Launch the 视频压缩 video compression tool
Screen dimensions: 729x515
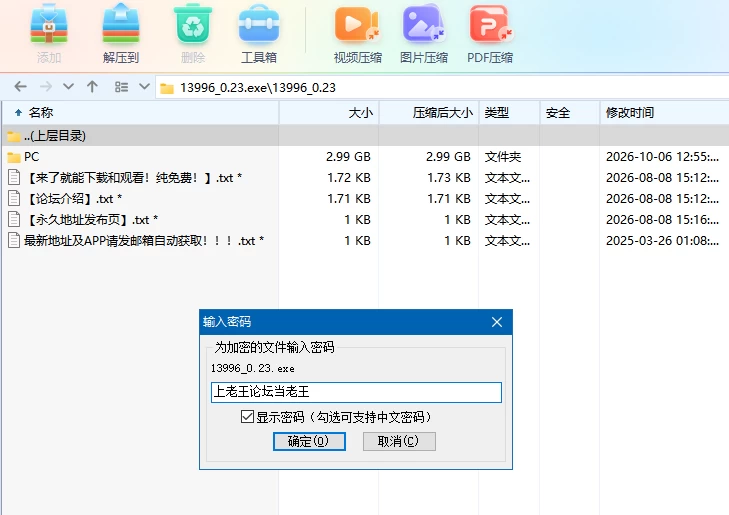[x=357, y=24]
